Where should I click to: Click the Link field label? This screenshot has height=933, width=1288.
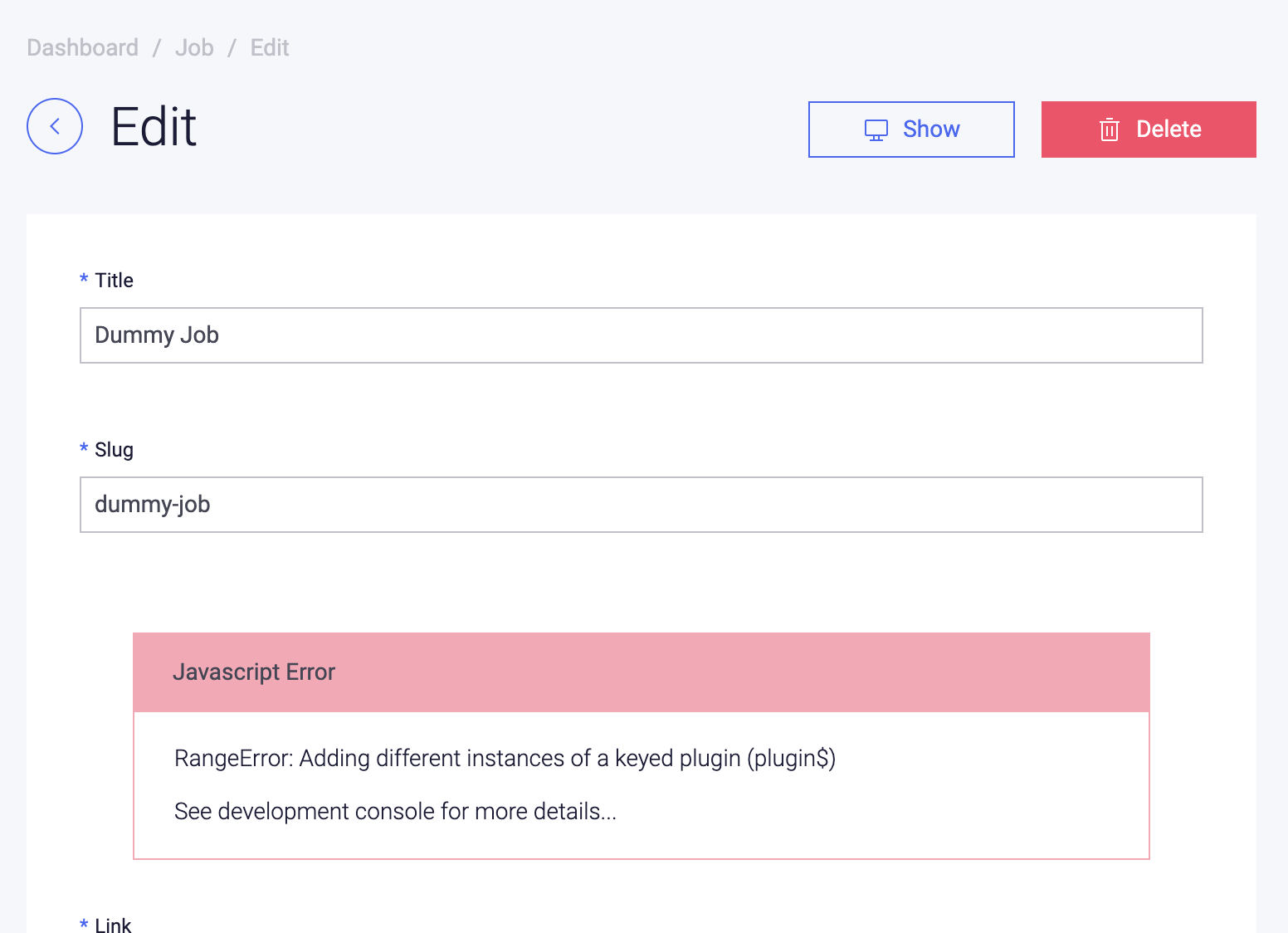(x=113, y=924)
